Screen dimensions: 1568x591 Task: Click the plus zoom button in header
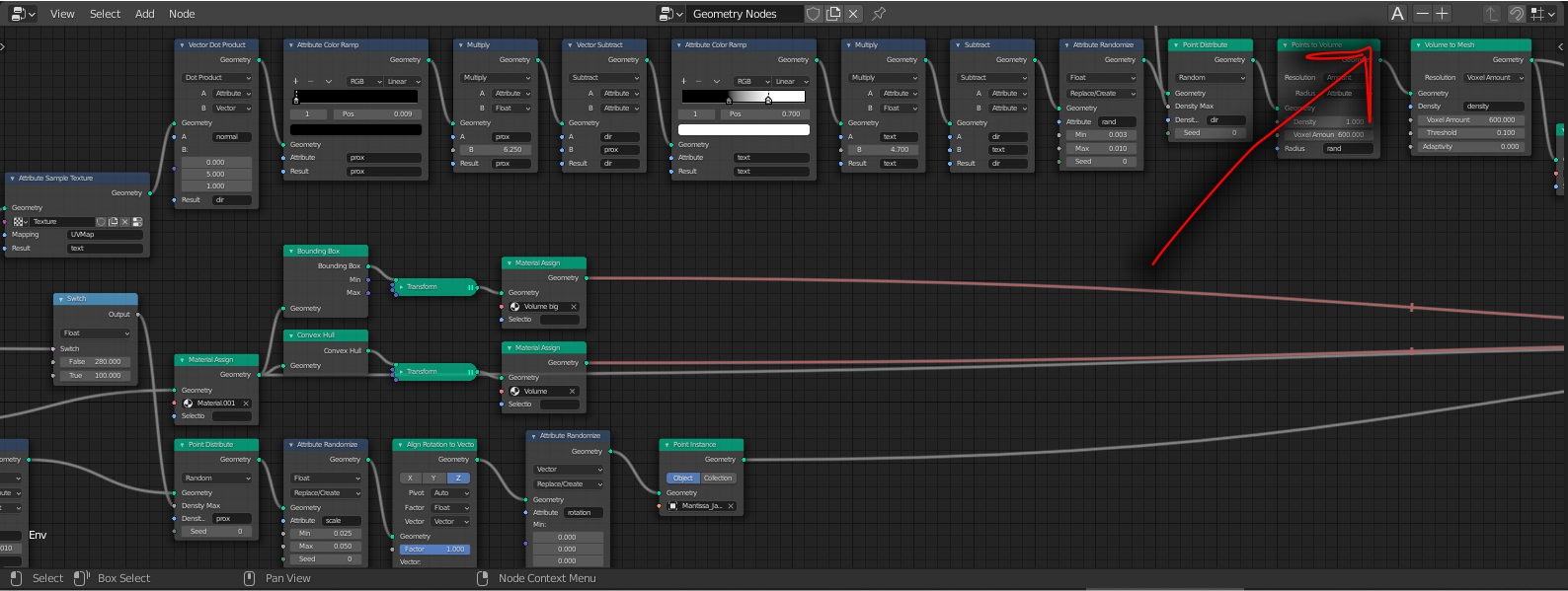pyautogui.click(x=1442, y=14)
